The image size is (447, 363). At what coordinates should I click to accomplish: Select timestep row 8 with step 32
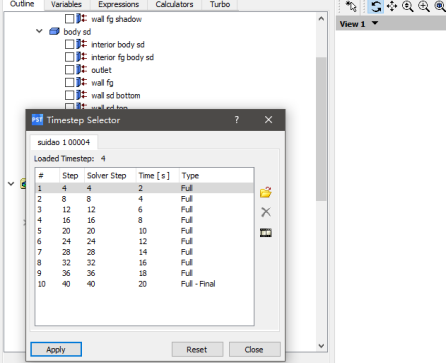click(144, 262)
